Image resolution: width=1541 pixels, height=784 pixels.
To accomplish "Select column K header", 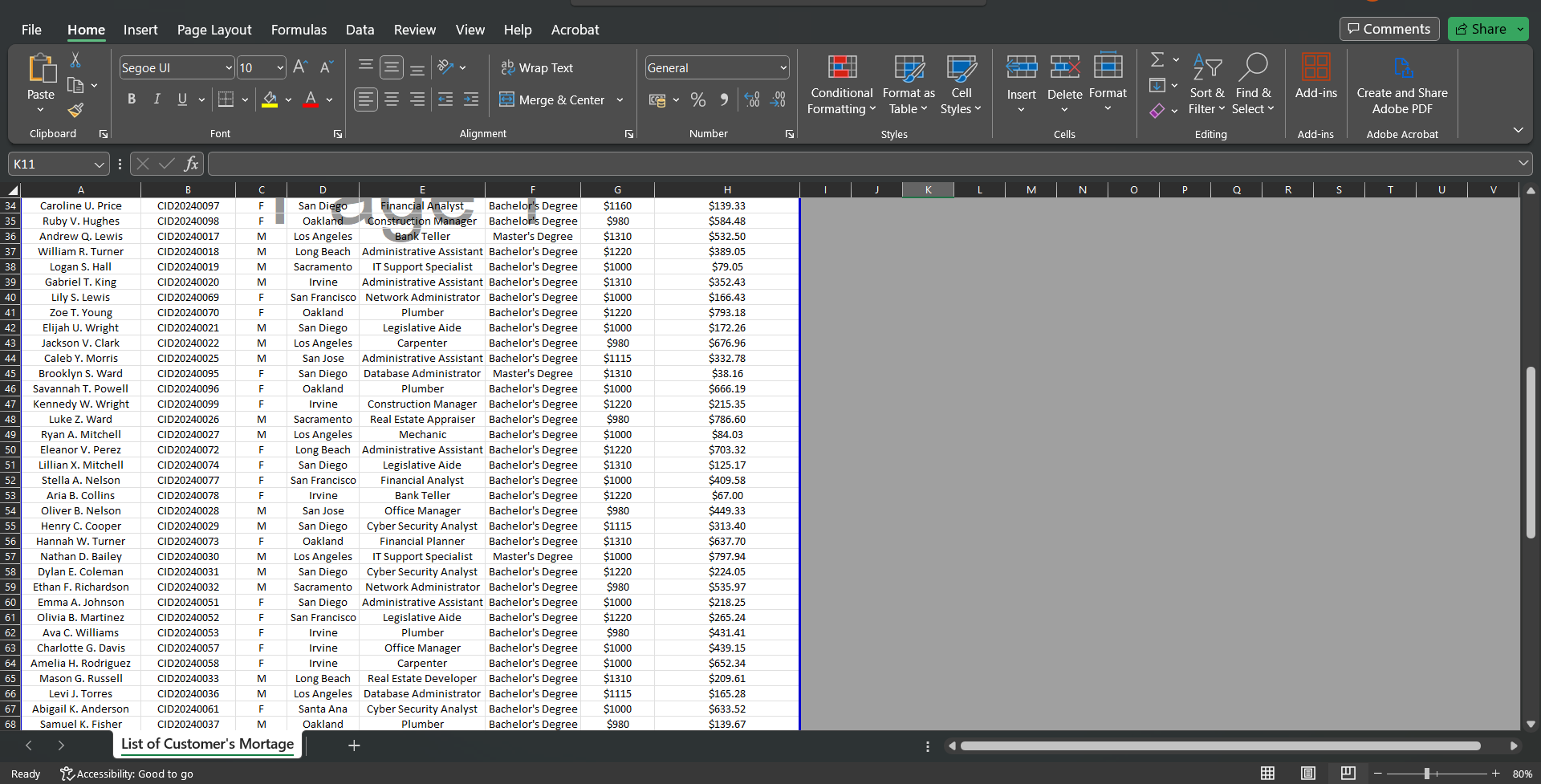I will point(928,190).
